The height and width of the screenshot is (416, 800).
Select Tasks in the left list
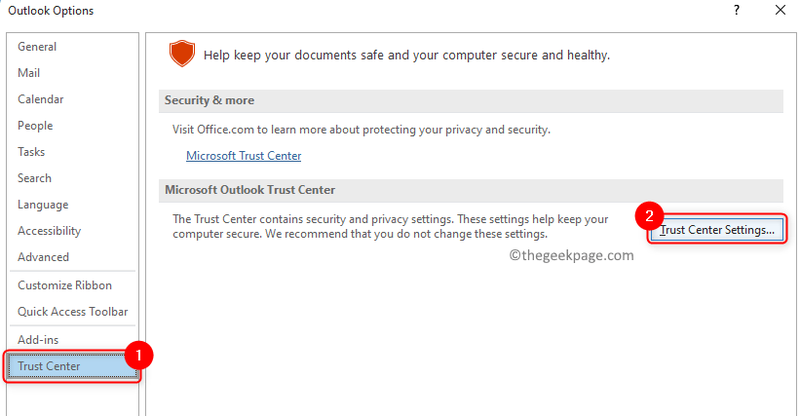click(72, 152)
